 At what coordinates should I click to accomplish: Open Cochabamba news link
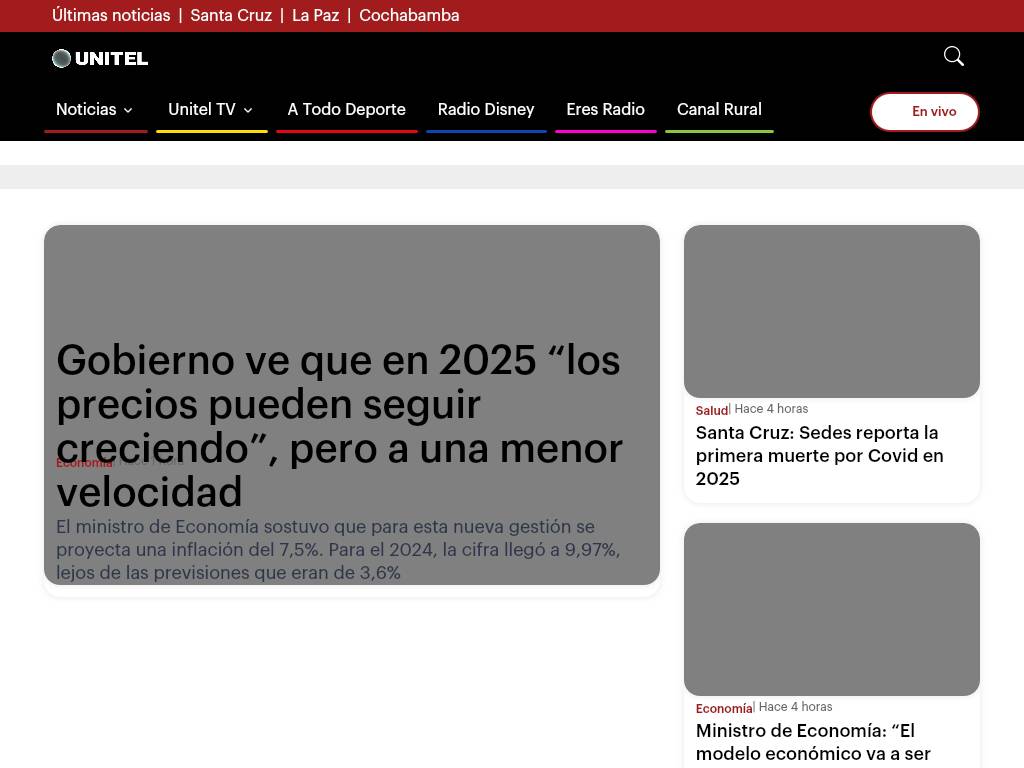[409, 15]
